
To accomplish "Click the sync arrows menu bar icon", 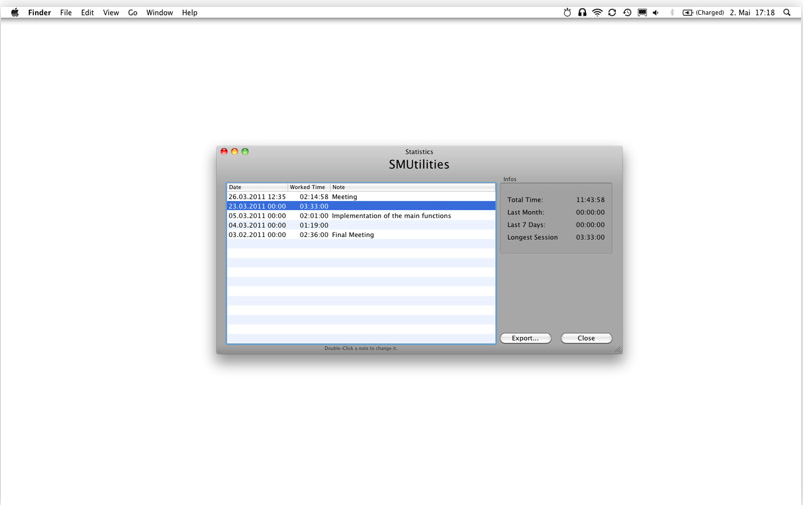I will point(612,12).
